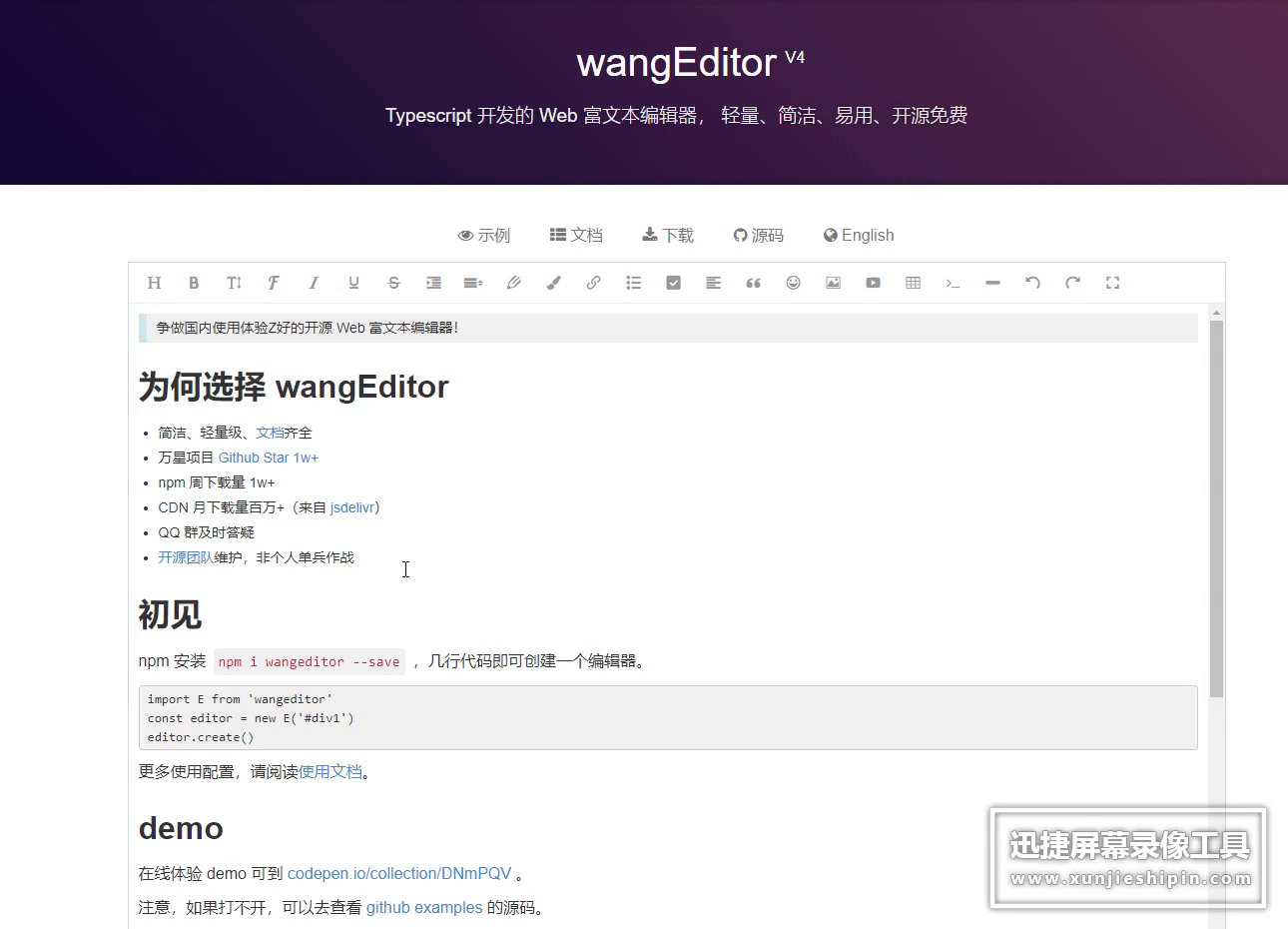
Task: Insert a hyperlink with link icon
Action: point(593,283)
